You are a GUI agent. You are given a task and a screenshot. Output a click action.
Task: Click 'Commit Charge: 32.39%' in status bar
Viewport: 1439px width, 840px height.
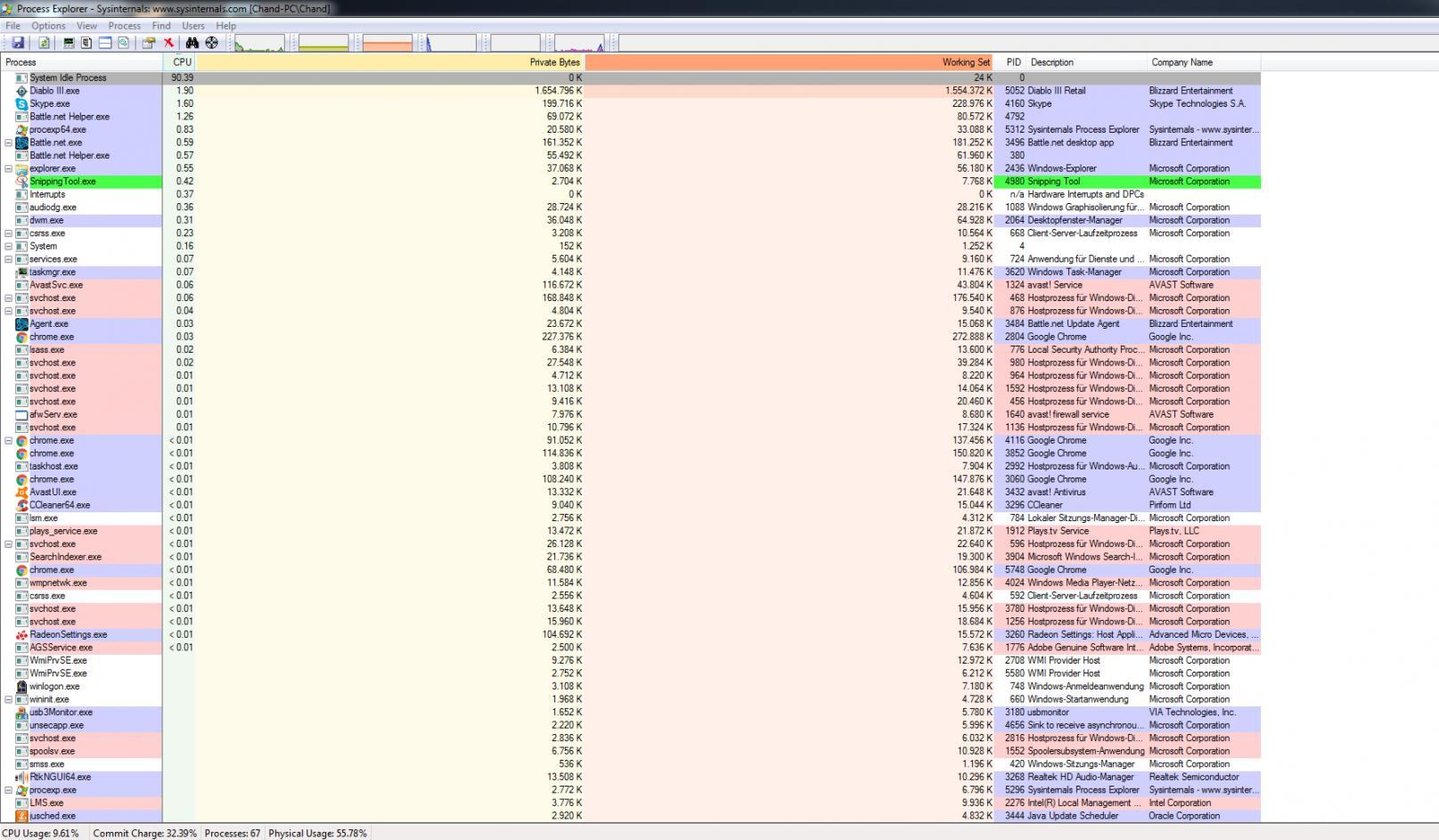[x=145, y=833]
